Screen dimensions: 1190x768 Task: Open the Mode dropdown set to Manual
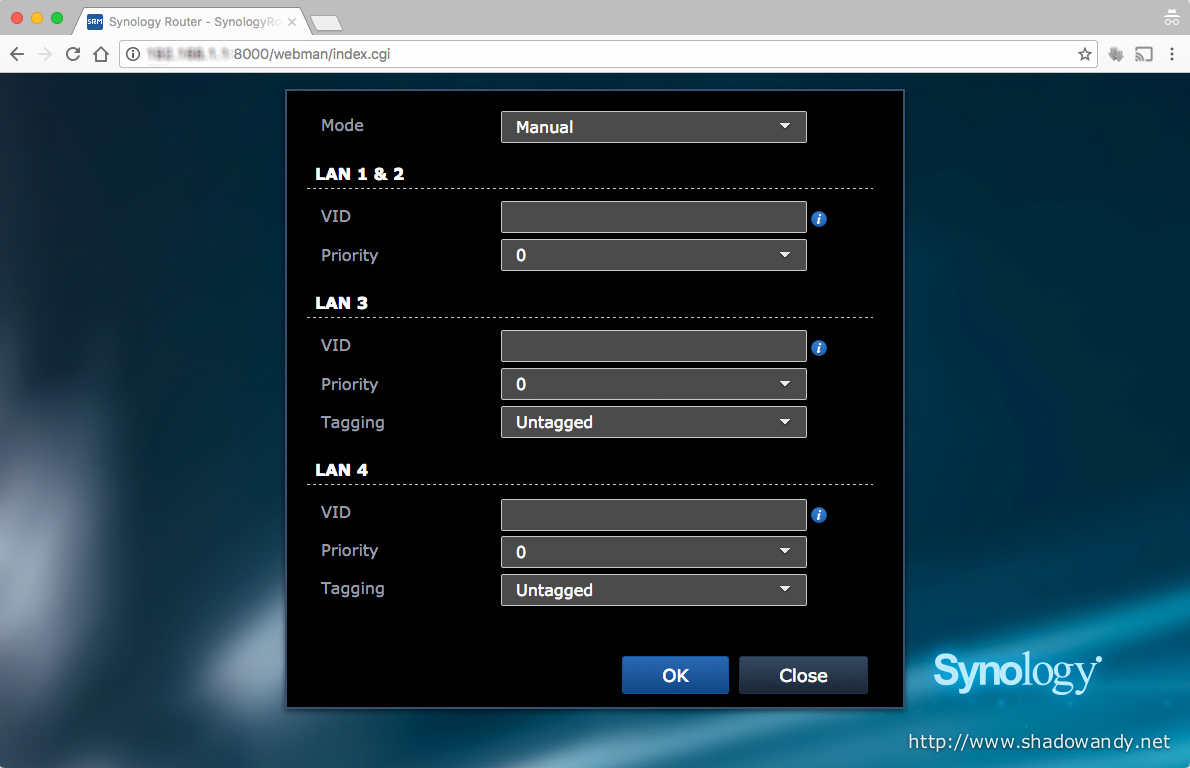(x=653, y=127)
